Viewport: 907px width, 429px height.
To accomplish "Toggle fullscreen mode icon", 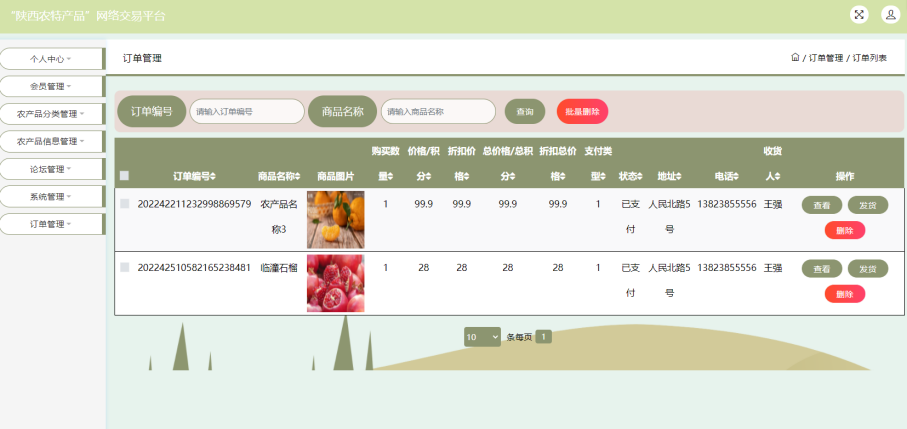I will click(x=859, y=14).
